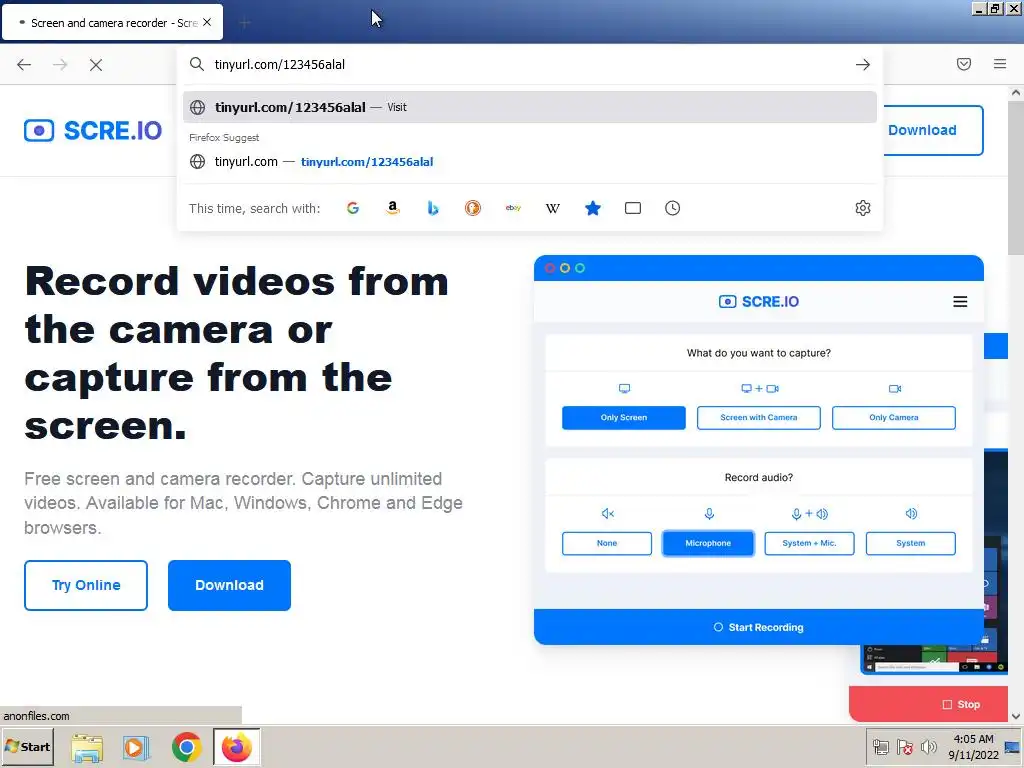Choose System audio option

click(910, 543)
